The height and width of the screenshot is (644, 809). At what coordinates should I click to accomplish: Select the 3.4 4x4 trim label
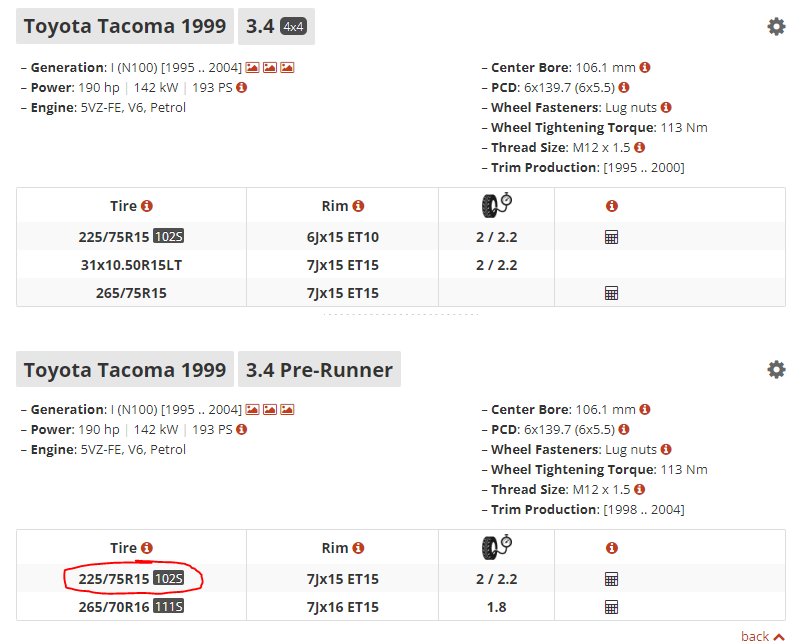(x=277, y=26)
